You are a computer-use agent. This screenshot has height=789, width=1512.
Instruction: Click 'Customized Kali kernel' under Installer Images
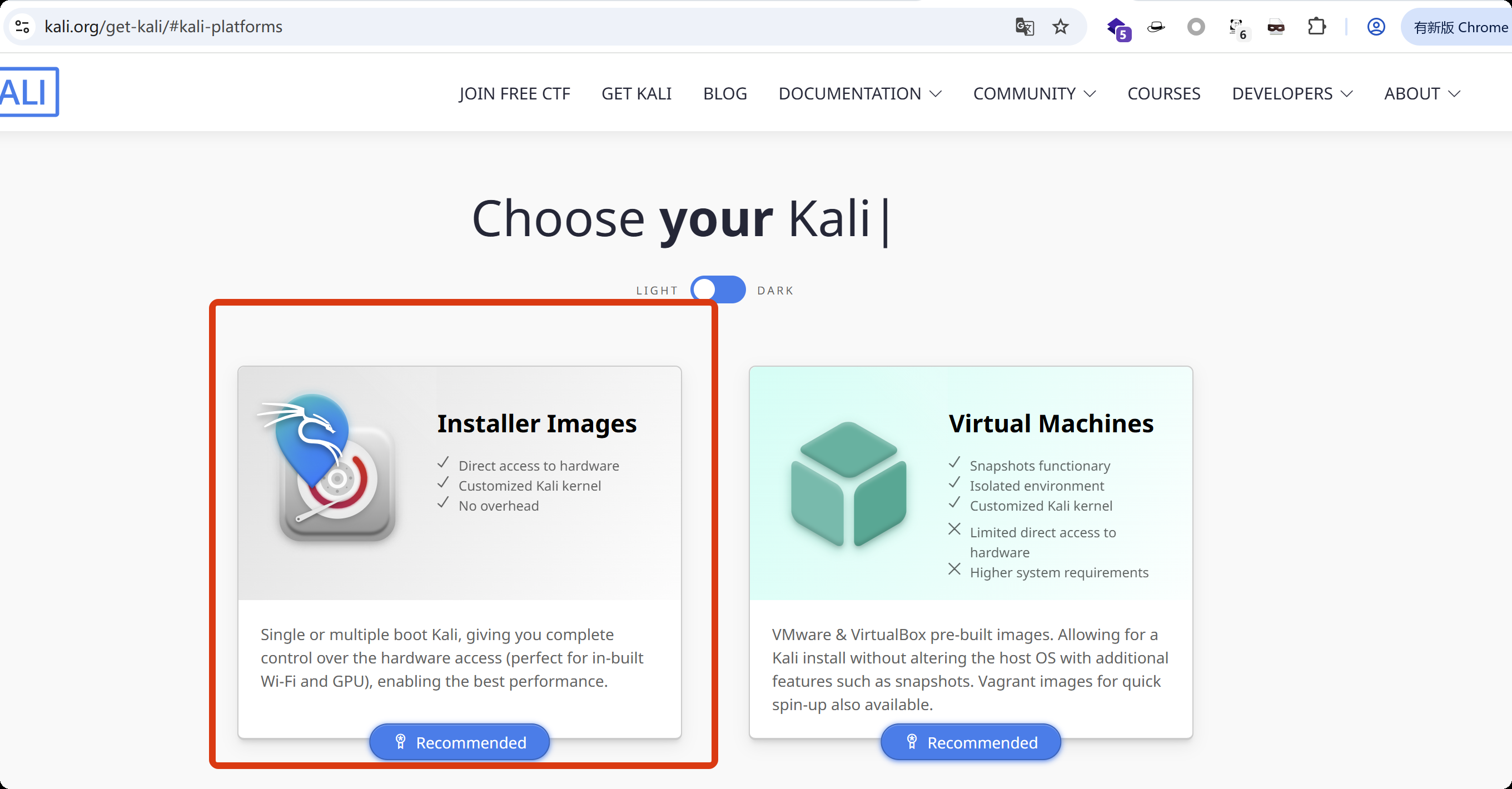click(529, 486)
